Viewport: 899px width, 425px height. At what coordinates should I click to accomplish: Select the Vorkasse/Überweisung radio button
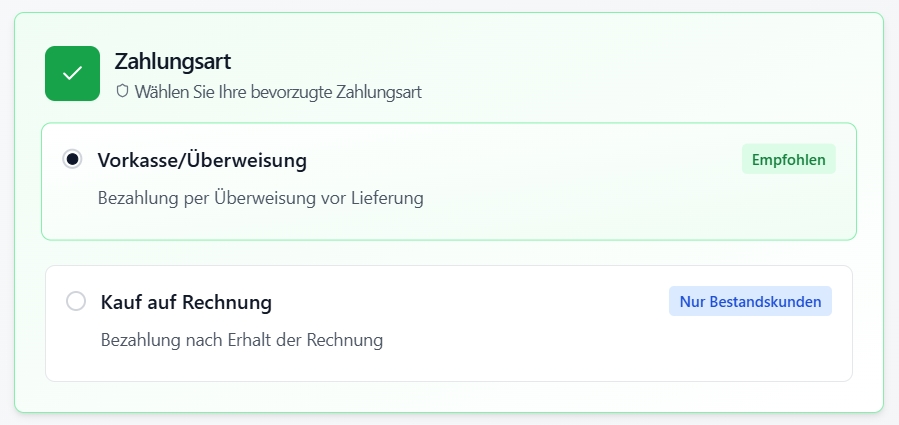click(x=72, y=160)
